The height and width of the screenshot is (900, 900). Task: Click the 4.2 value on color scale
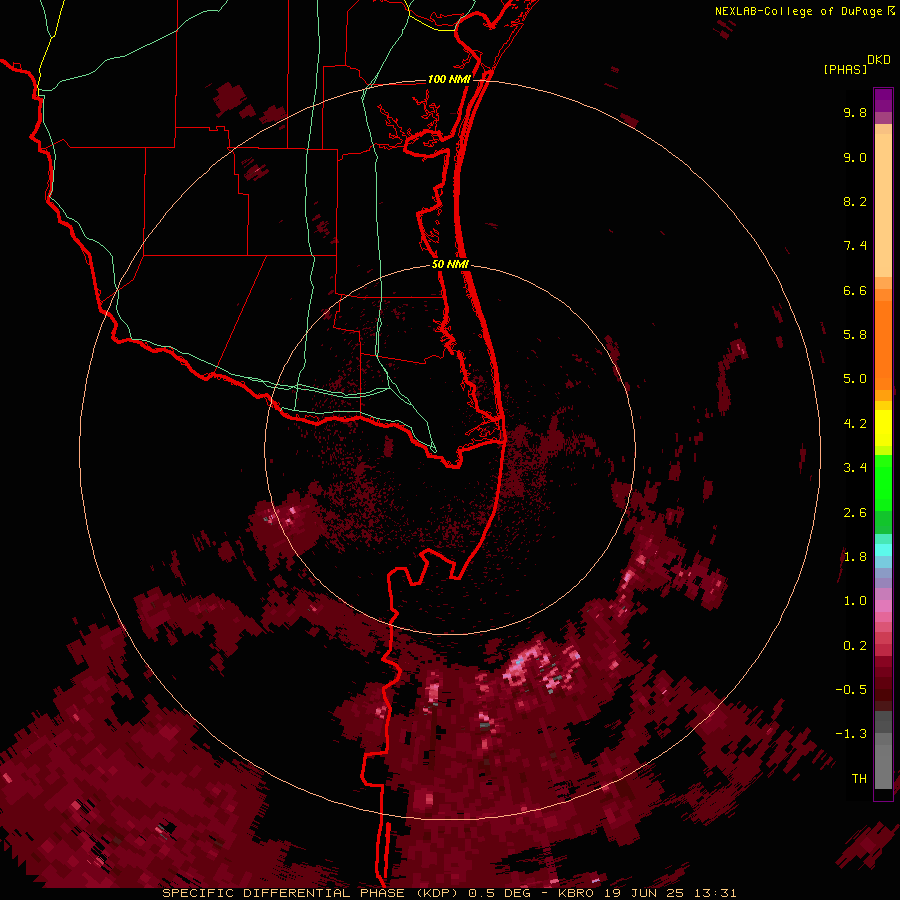coord(855,424)
